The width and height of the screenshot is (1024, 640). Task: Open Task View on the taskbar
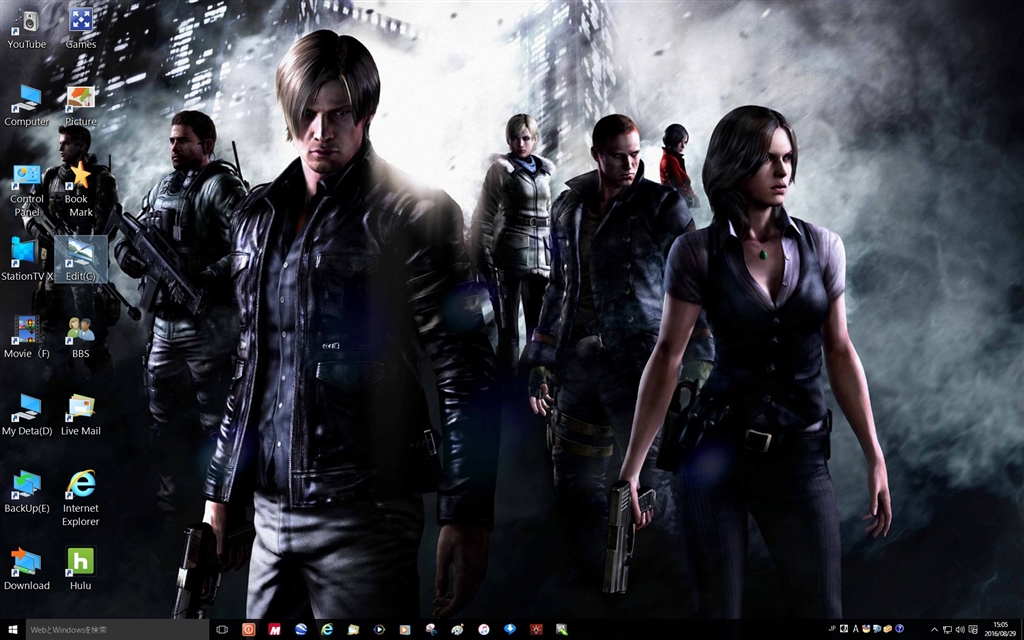click(222, 630)
